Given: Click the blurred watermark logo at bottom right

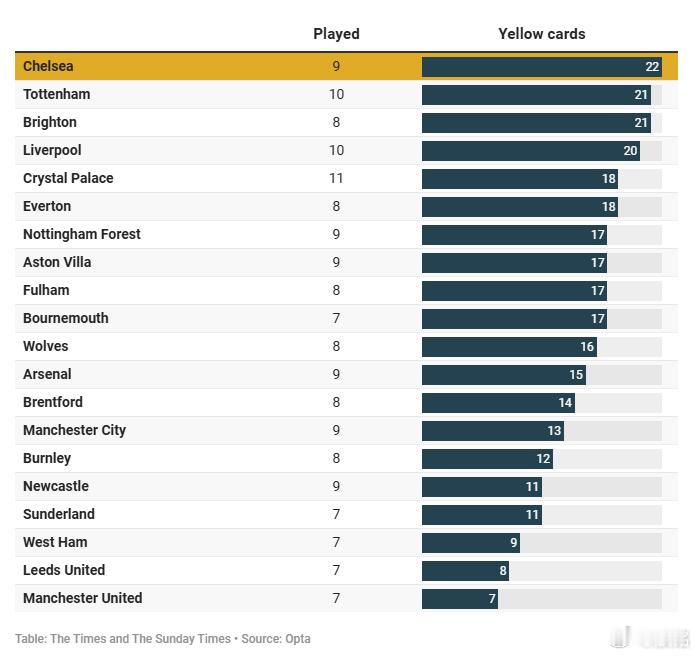Looking at the screenshot, I should click(x=650, y=637).
